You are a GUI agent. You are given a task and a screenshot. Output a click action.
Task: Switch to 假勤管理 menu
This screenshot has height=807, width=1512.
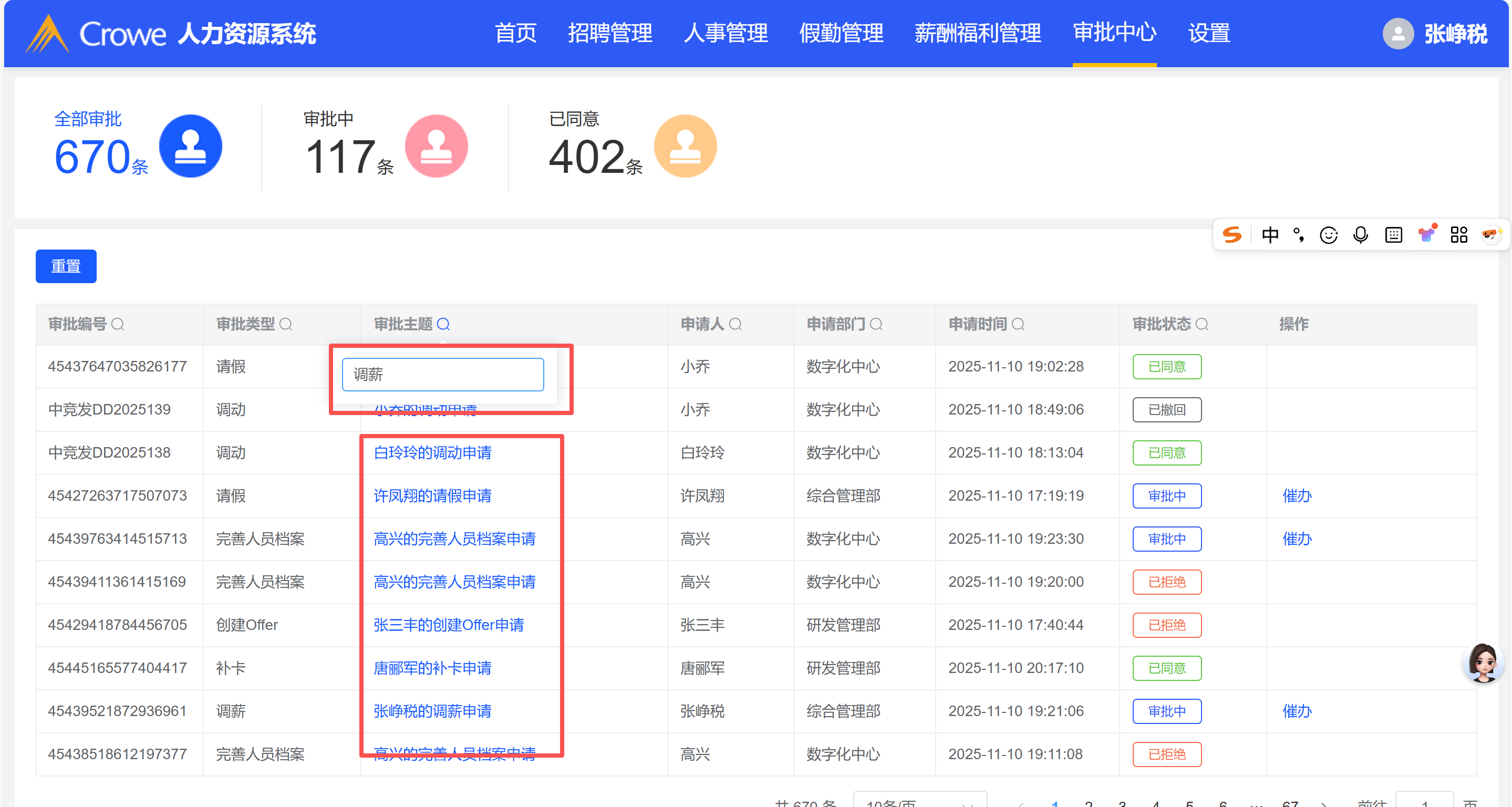pos(841,34)
